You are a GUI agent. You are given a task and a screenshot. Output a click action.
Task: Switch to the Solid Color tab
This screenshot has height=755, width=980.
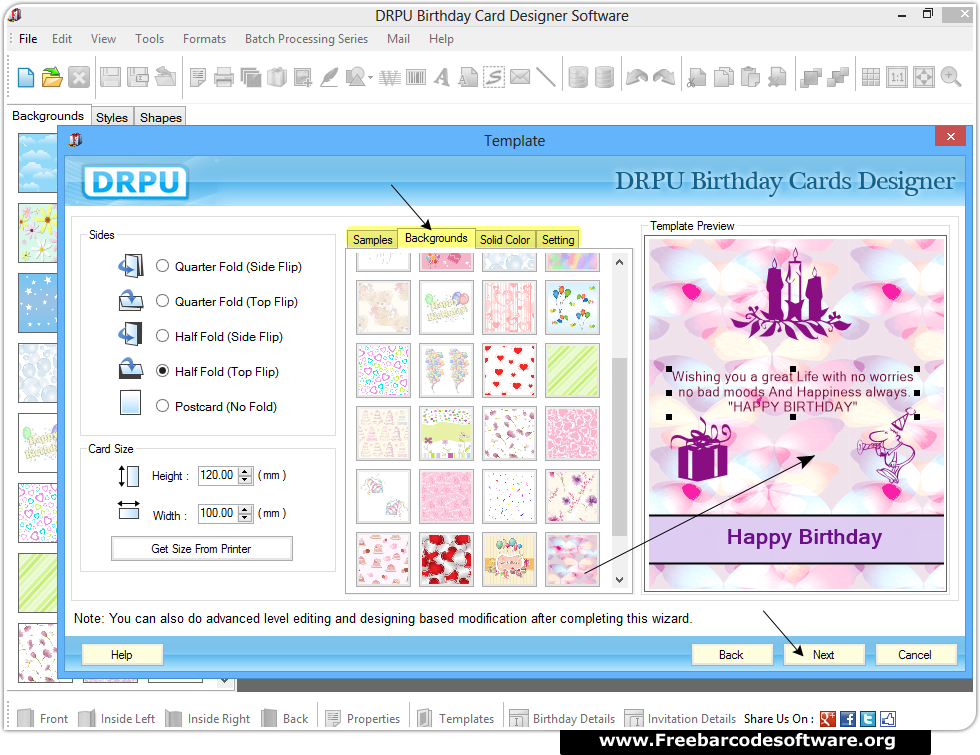[505, 239]
